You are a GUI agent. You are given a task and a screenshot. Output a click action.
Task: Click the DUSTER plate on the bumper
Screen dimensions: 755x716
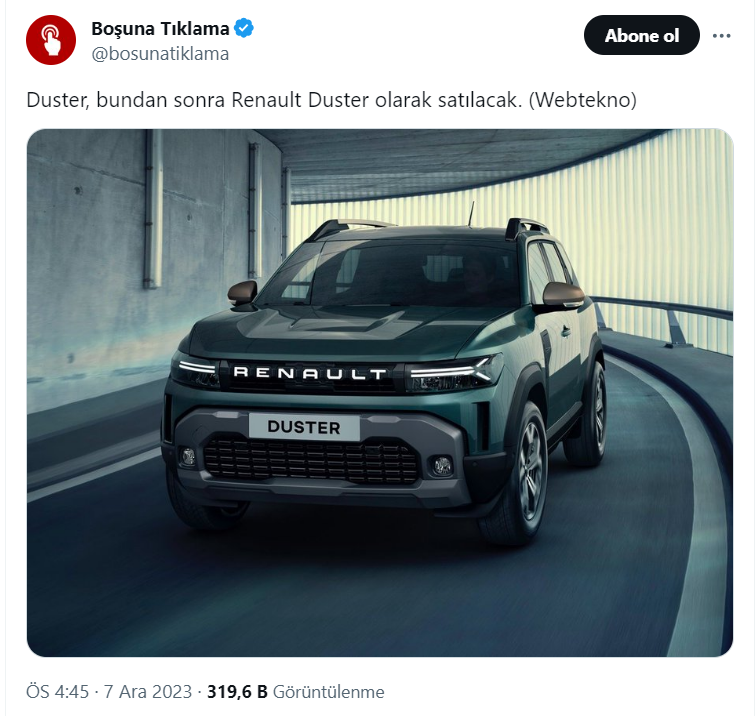click(304, 427)
